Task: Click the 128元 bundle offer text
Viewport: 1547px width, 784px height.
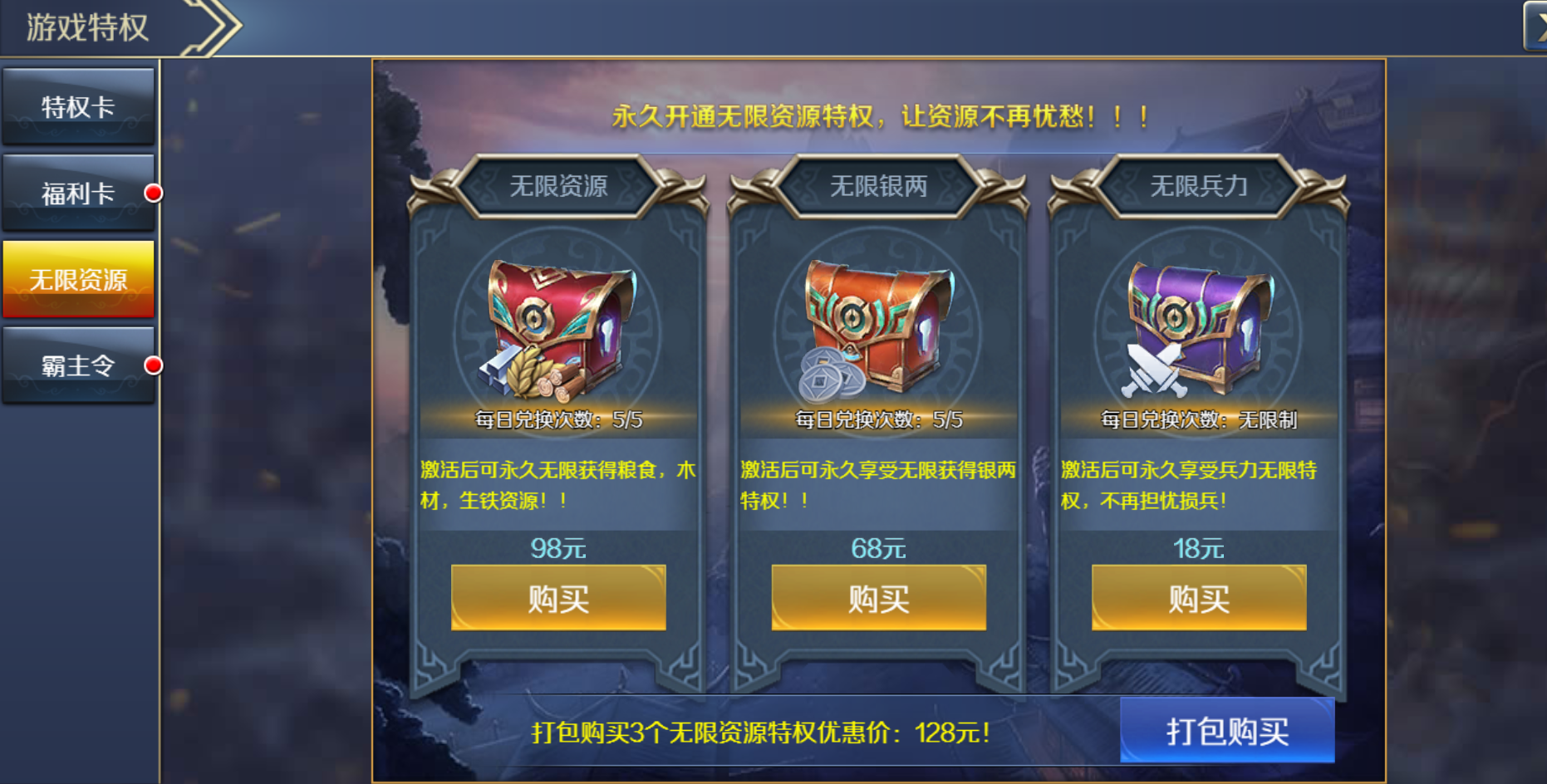Action: (760, 733)
